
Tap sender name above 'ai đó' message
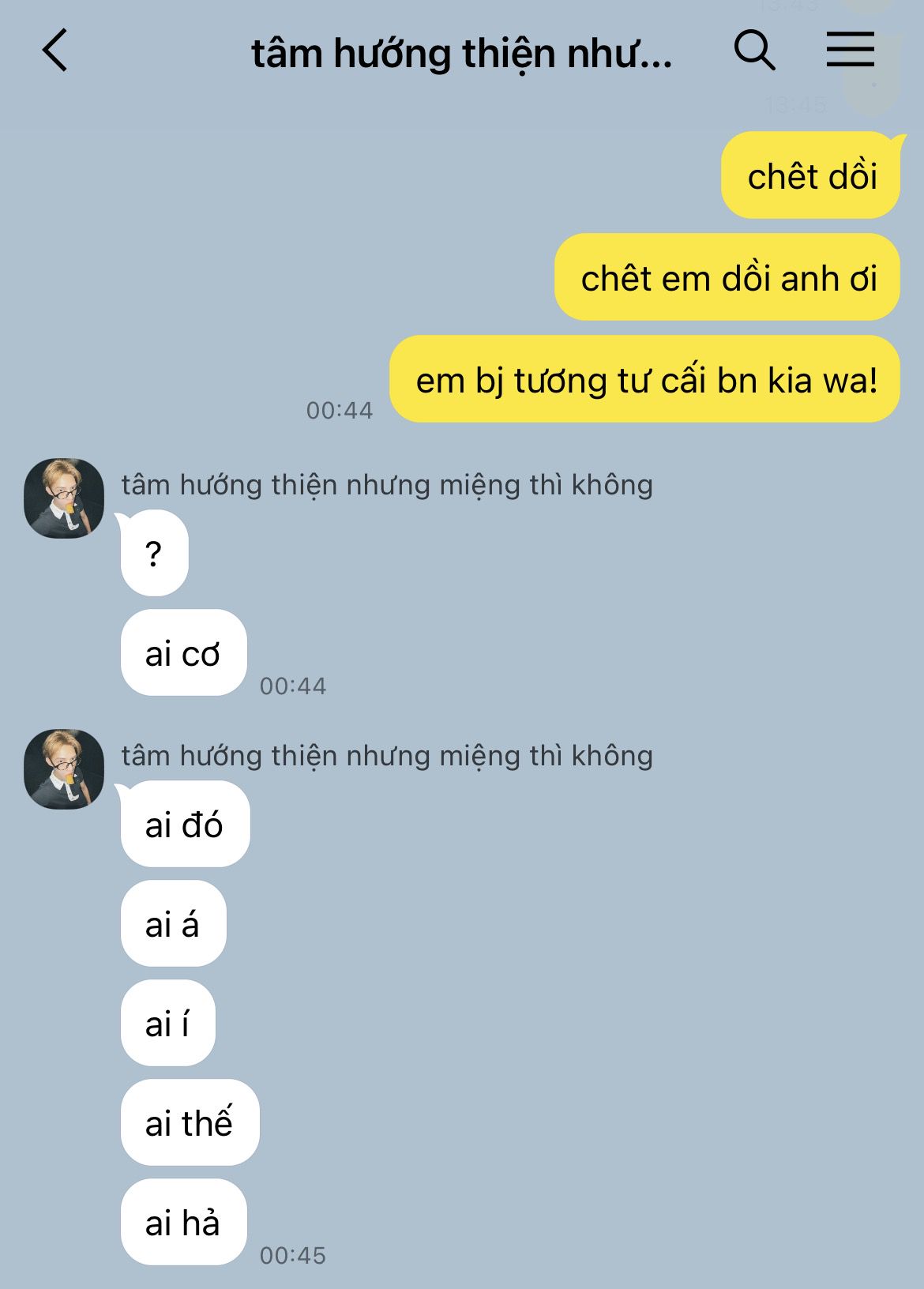[x=387, y=756]
